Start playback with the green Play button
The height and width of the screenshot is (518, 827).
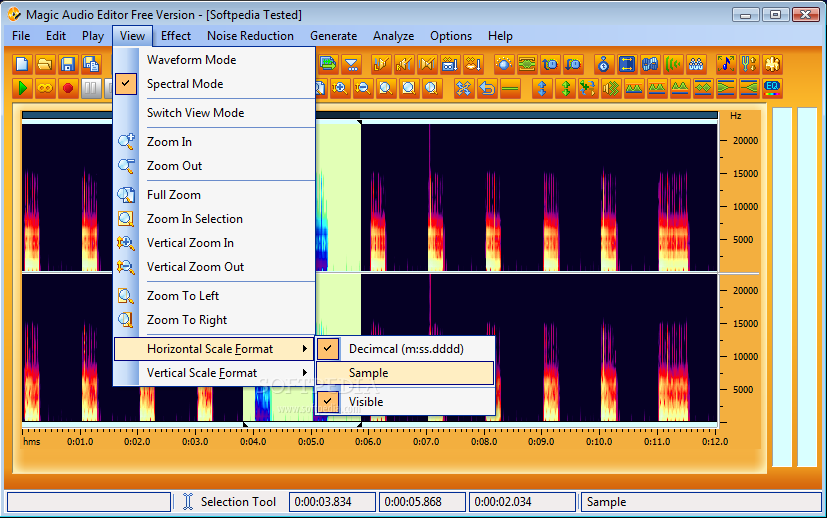click(22, 88)
